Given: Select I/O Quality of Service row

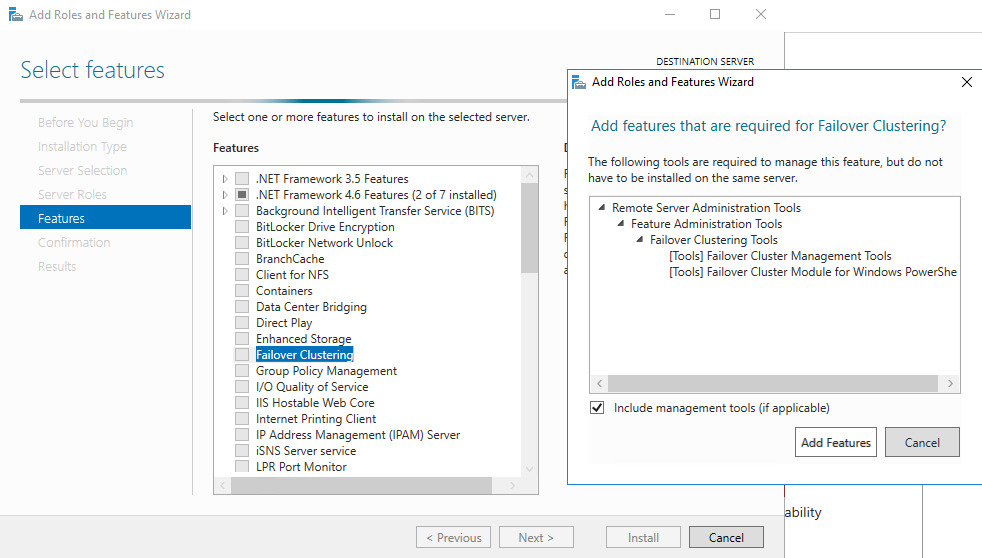Looking at the screenshot, I should (312, 386).
